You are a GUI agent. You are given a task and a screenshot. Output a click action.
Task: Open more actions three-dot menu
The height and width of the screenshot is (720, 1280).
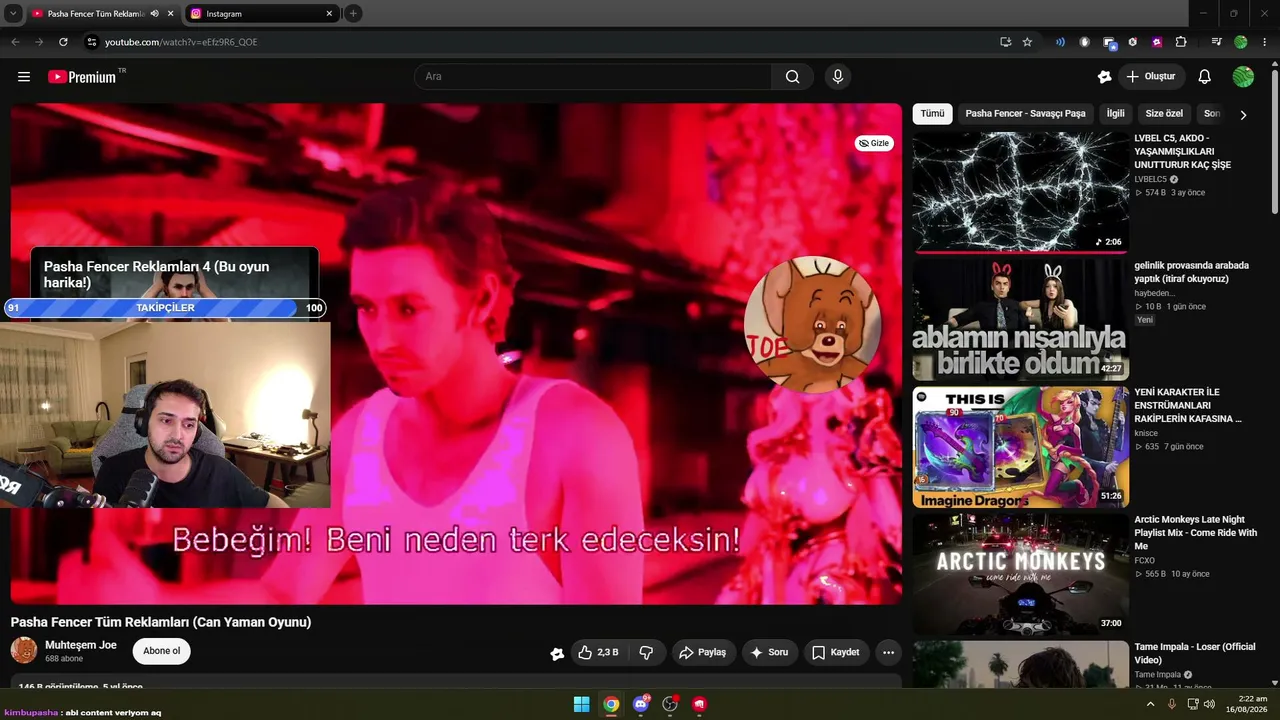click(888, 652)
